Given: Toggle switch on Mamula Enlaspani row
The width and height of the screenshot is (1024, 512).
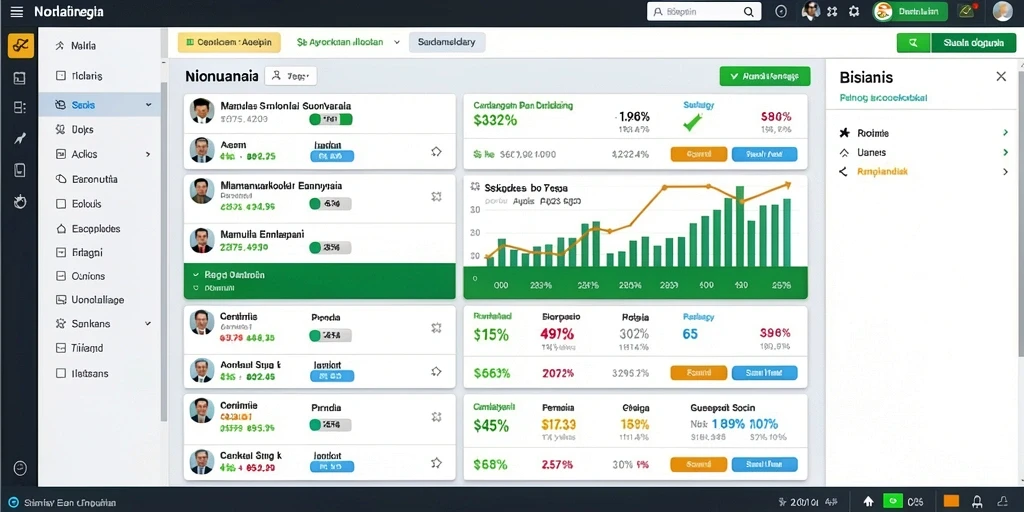Looking at the screenshot, I should coord(330,248).
